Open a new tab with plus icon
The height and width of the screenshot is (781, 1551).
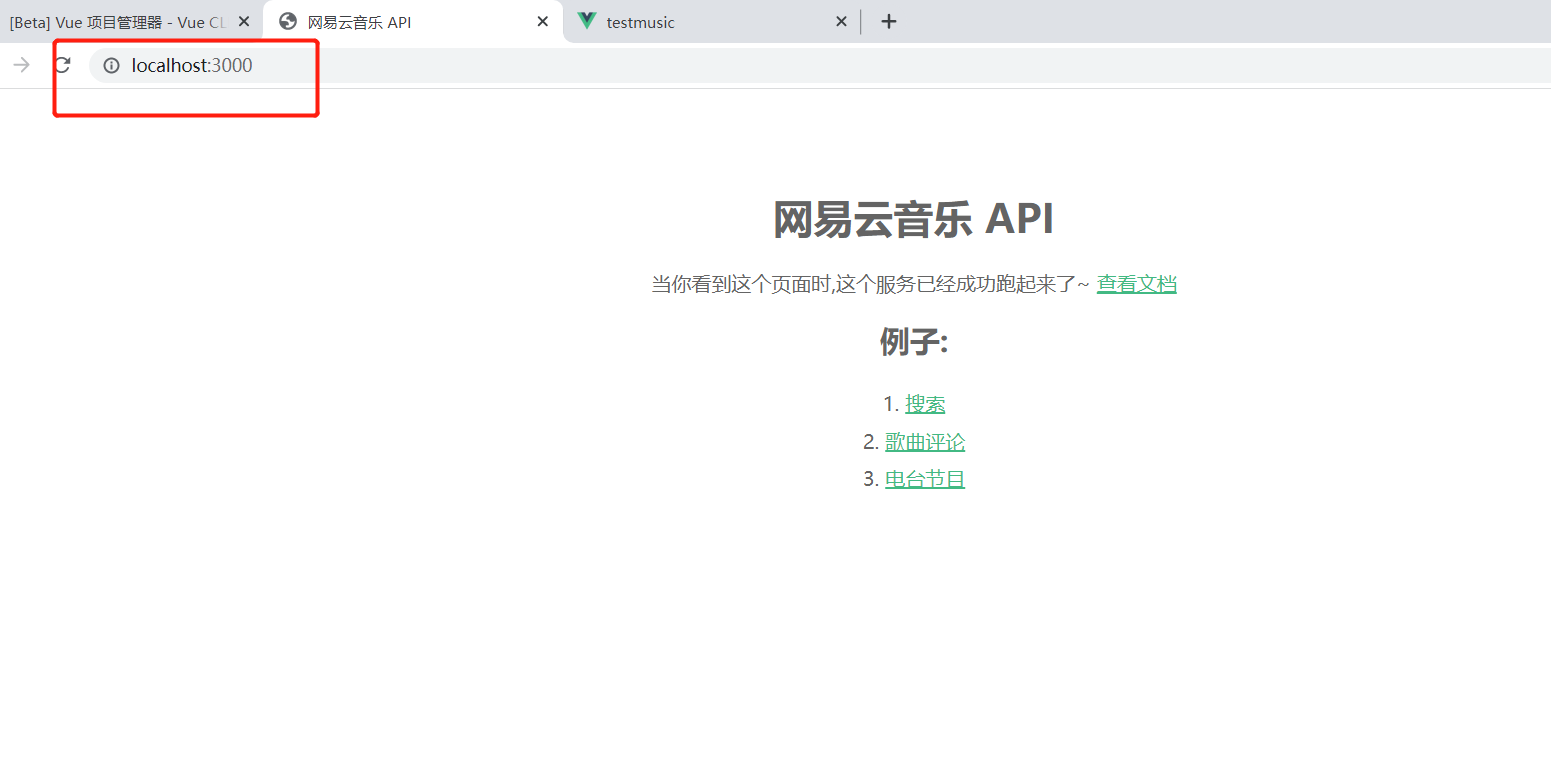[888, 22]
